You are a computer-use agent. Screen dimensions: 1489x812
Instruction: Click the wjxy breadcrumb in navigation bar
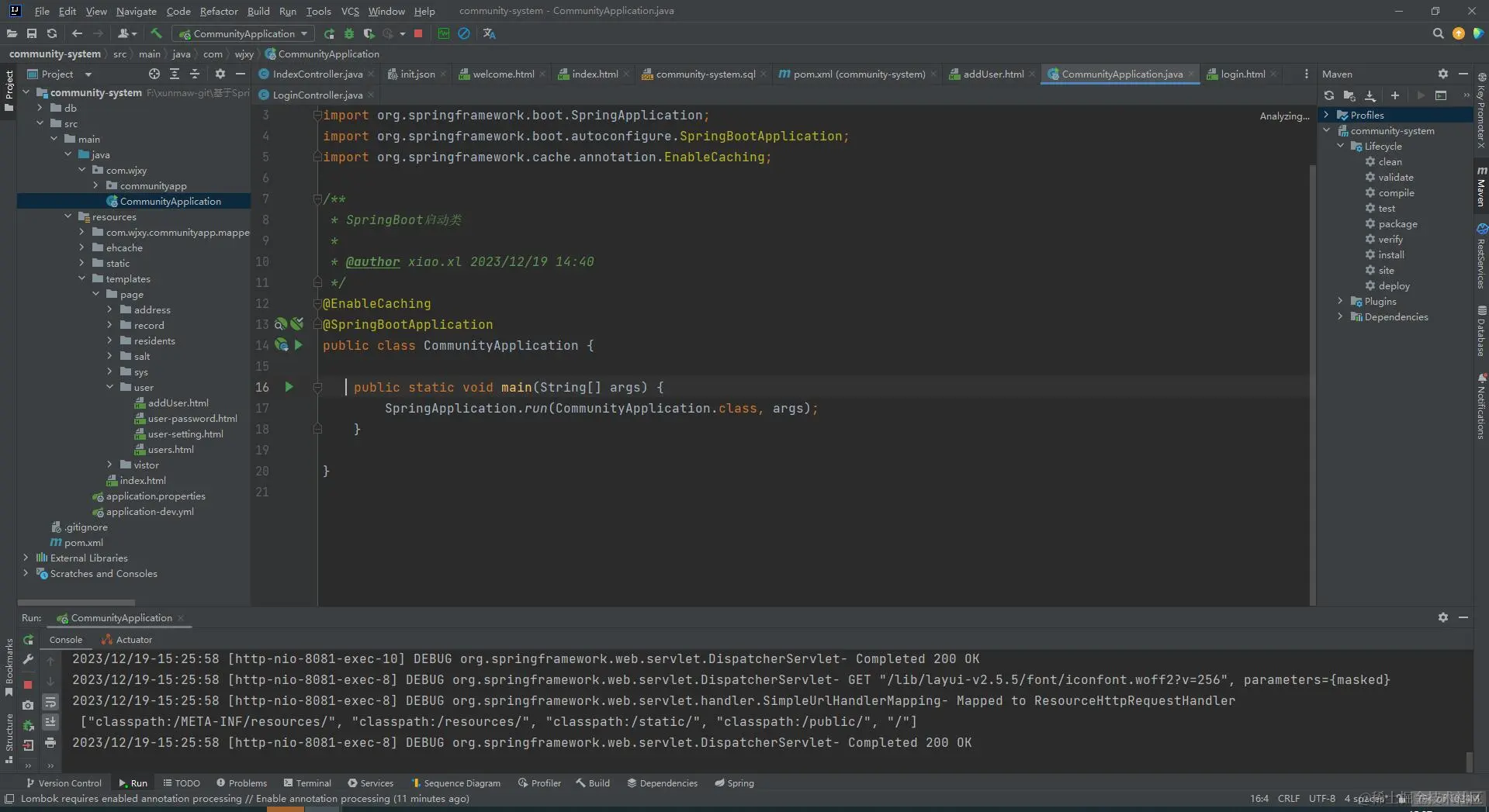tap(244, 54)
